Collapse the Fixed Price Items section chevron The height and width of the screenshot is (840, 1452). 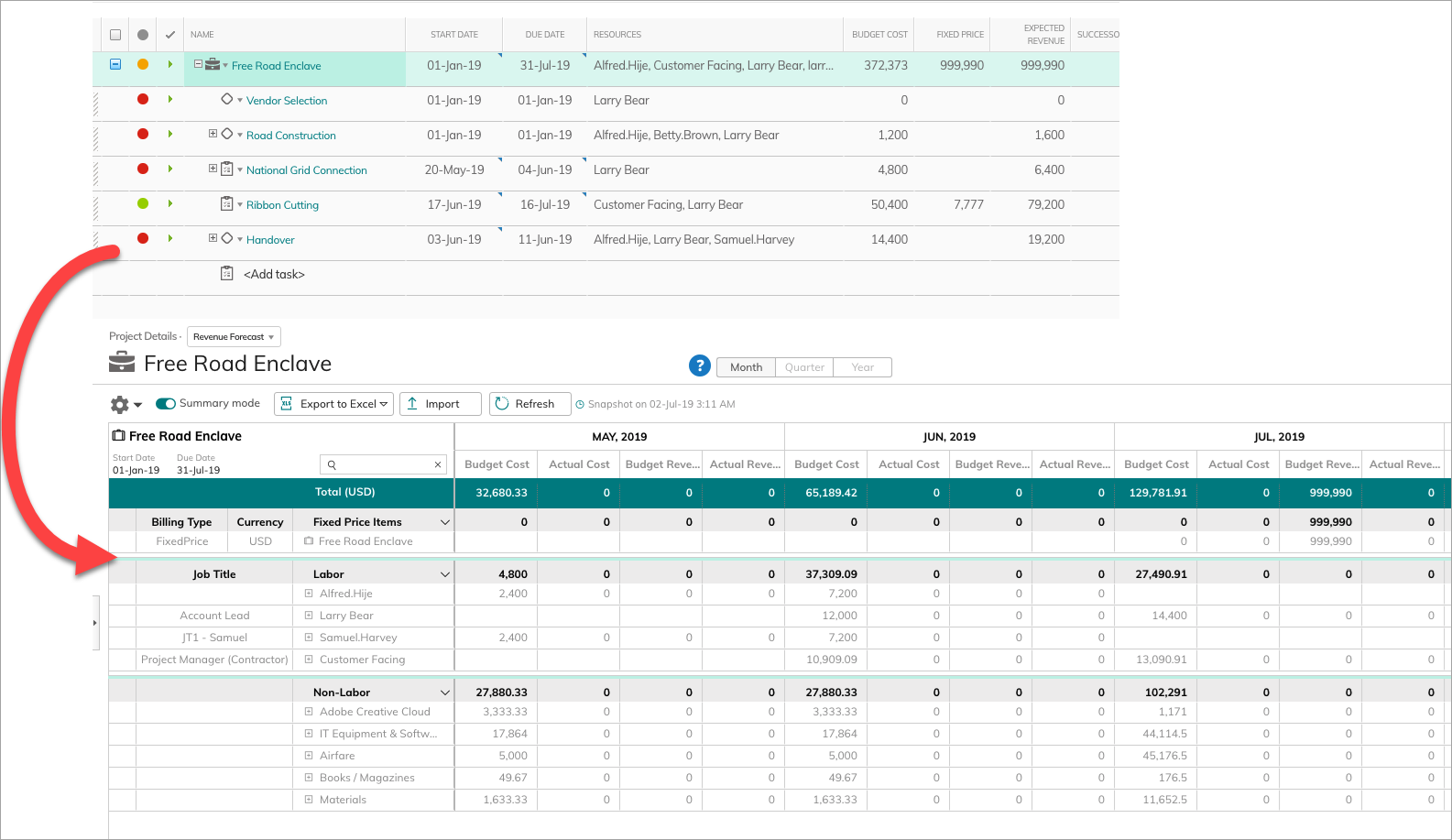click(x=445, y=522)
